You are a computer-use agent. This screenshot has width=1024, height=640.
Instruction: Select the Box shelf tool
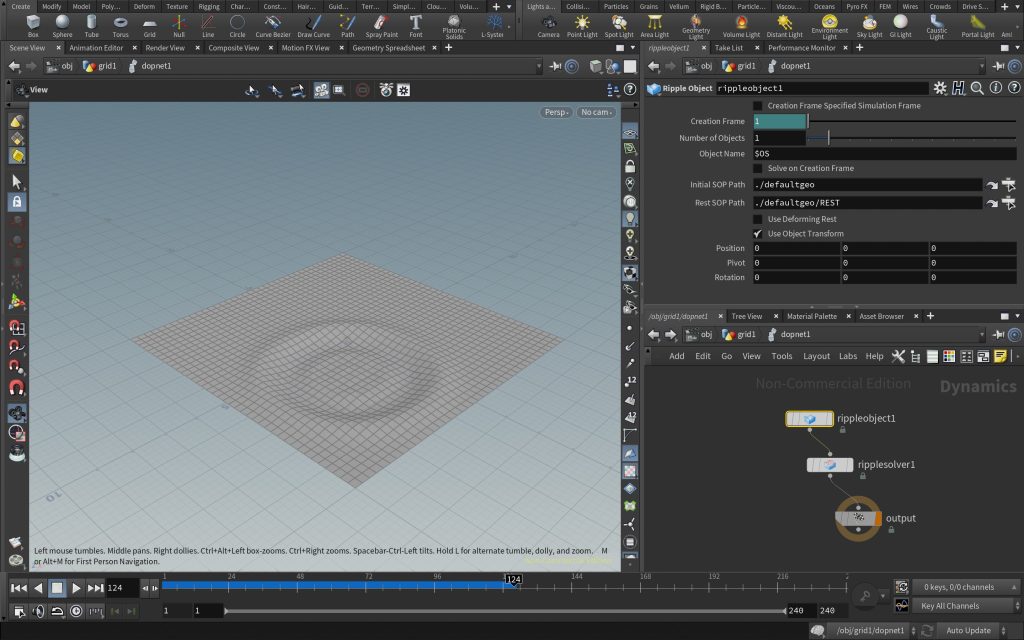[33, 26]
